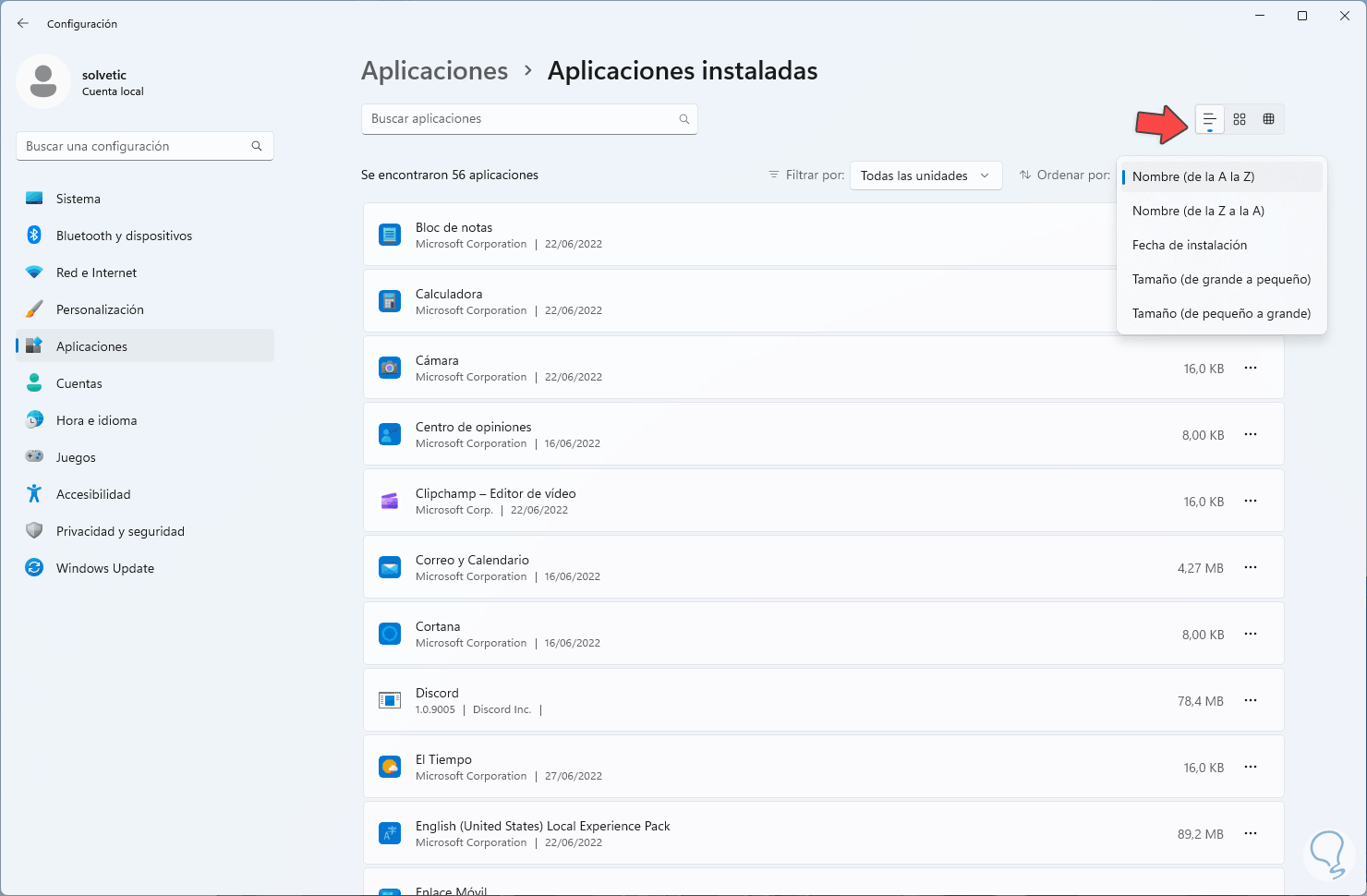
Task: Choose Tamaño (de pequeño a grande)
Action: click(x=1221, y=313)
